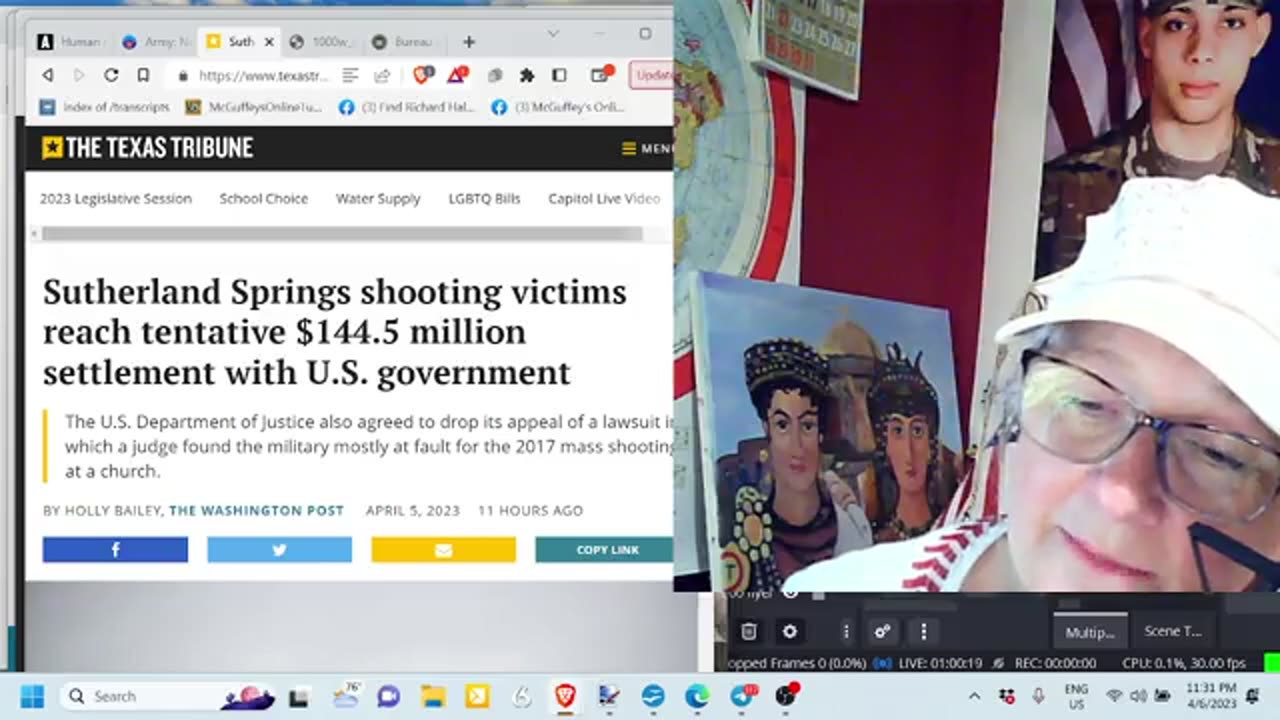The image size is (1280, 720).
Task: Switch to the Bureau tab
Action: point(401,42)
